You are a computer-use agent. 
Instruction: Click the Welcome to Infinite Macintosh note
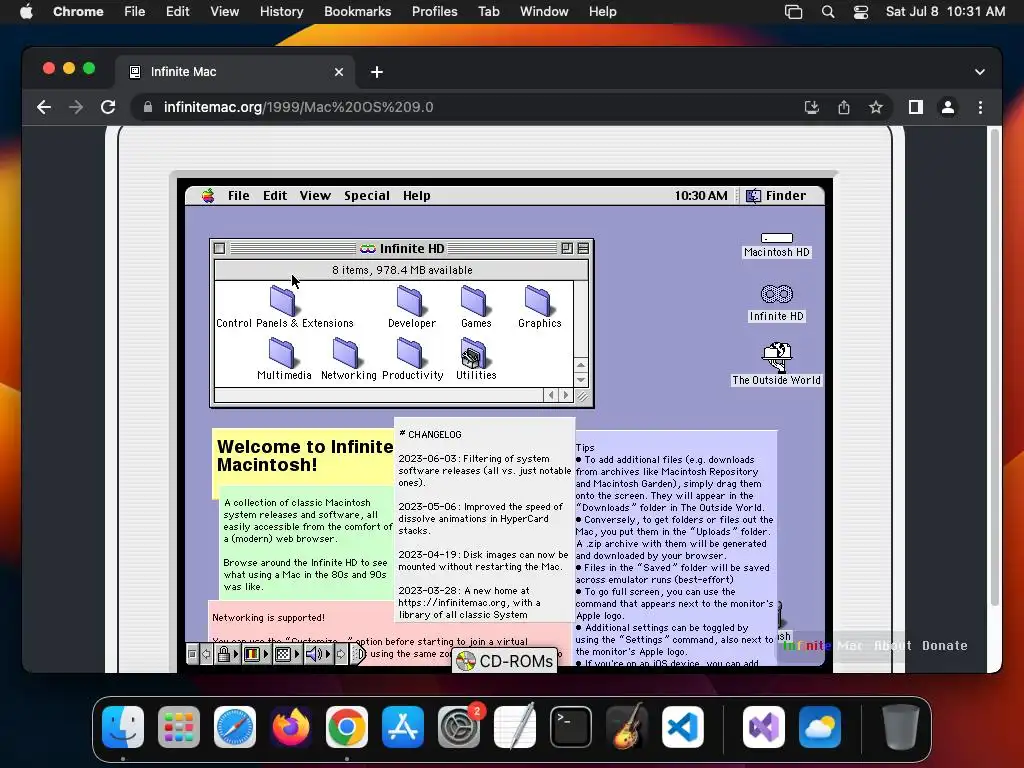(x=305, y=455)
